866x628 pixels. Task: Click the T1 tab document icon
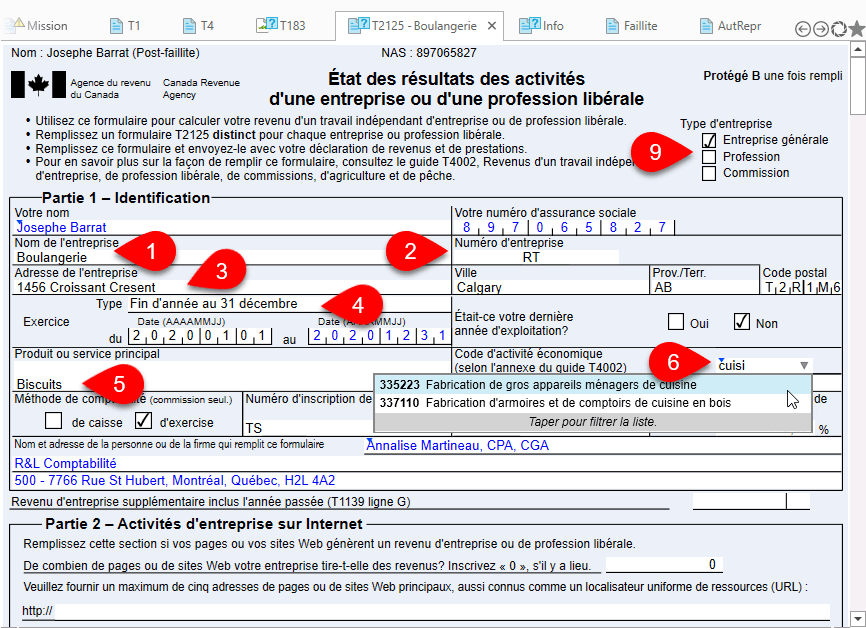[x=116, y=26]
